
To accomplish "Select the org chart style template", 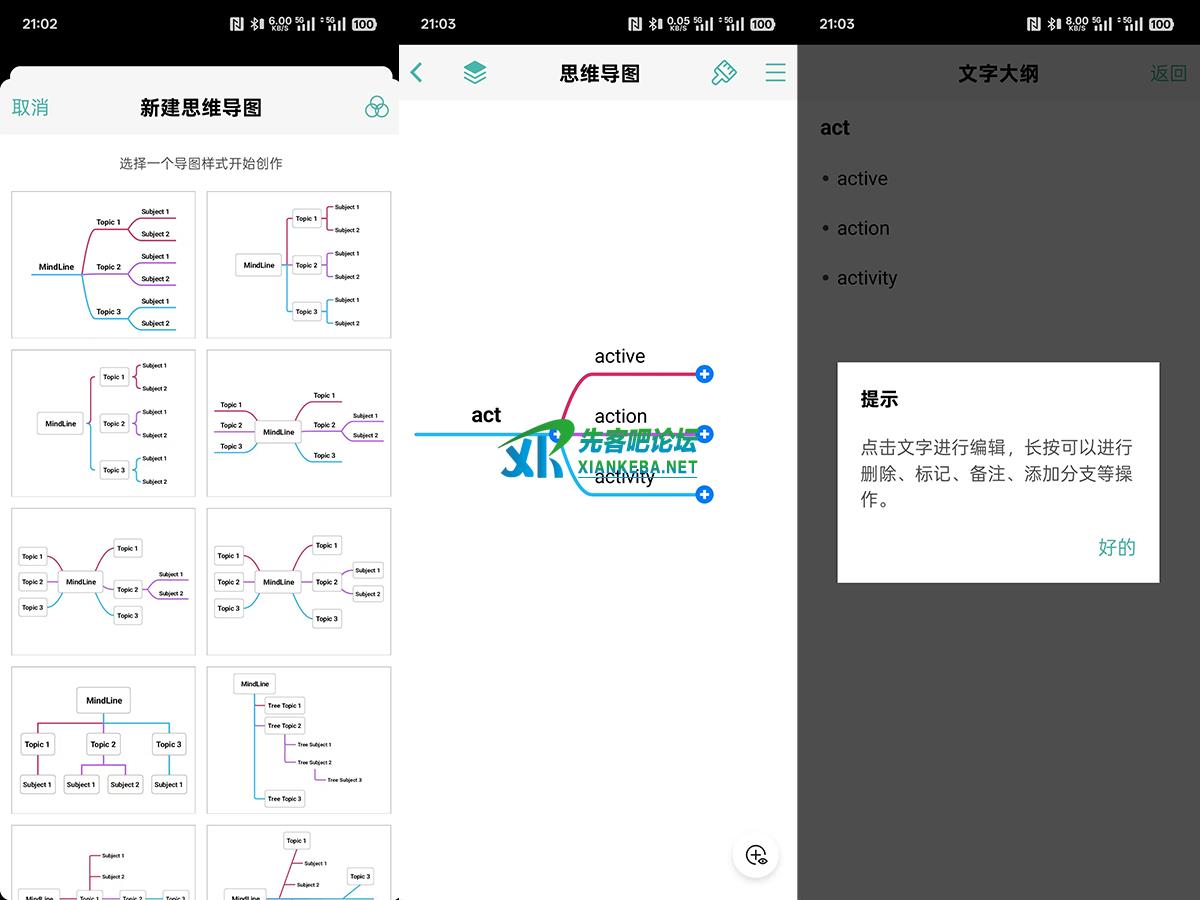I will (103, 740).
